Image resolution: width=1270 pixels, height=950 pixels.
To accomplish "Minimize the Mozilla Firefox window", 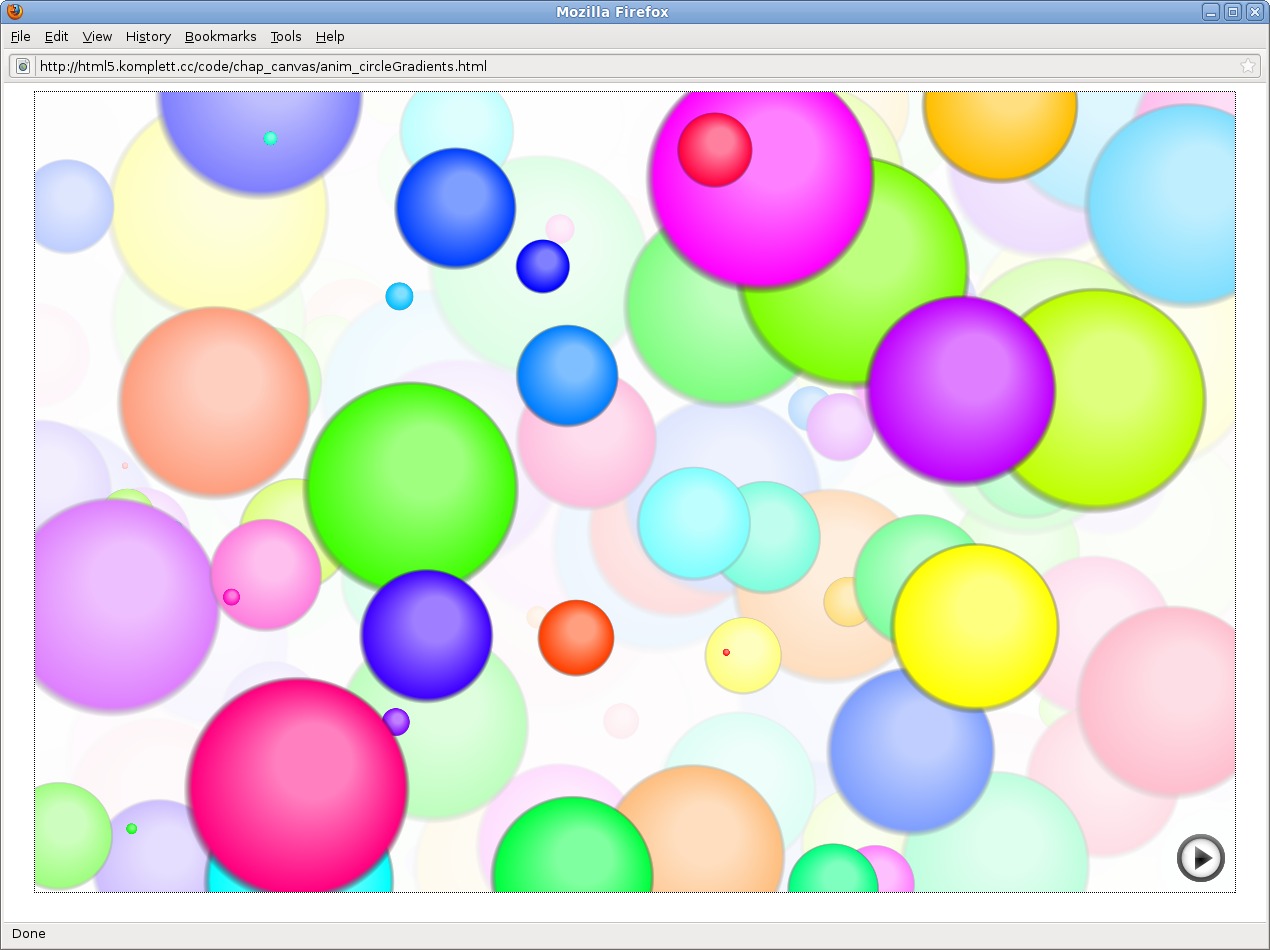I will click(1211, 12).
